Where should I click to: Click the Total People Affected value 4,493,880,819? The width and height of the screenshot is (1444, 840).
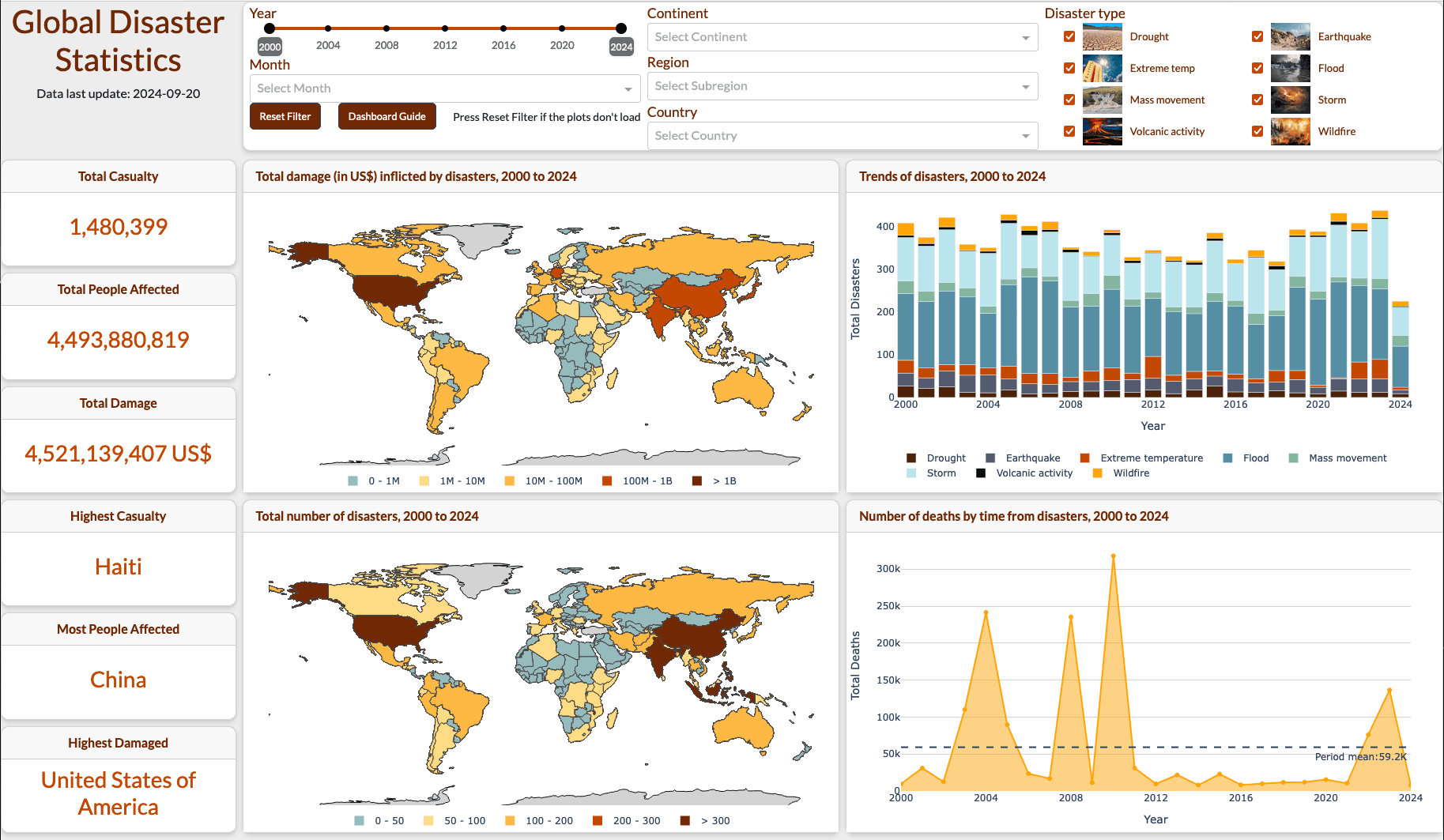[x=119, y=341]
